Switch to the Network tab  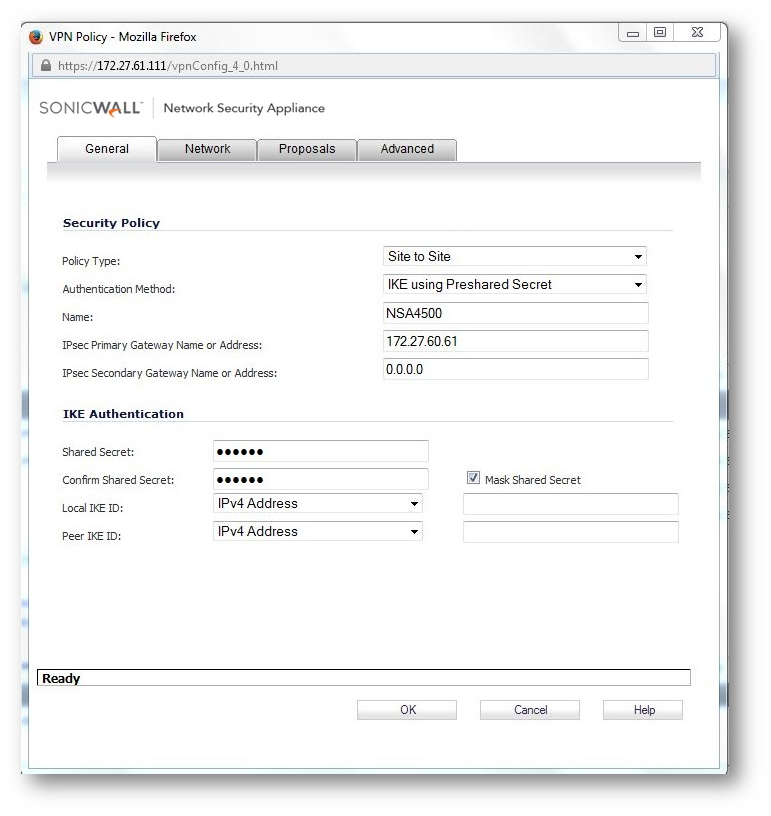click(x=207, y=149)
